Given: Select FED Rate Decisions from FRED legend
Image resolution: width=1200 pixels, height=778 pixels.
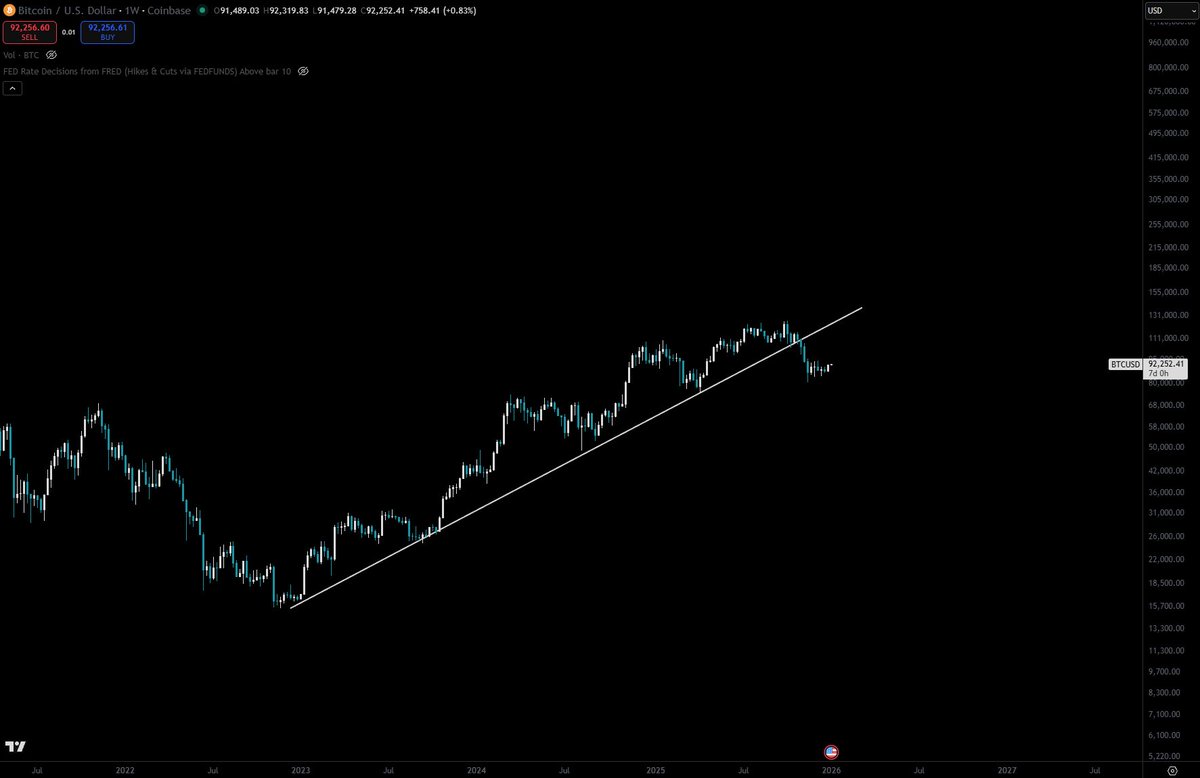Looking at the screenshot, I should pos(147,71).
